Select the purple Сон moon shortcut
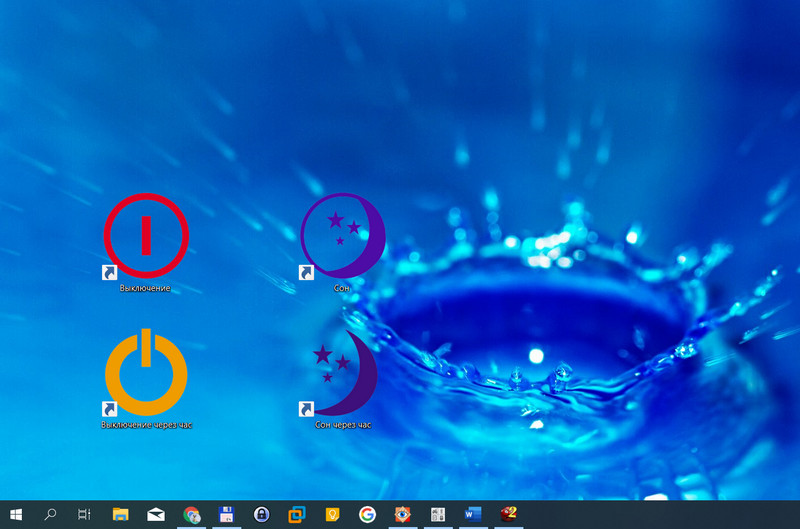The height and width of the screenshot is (529, 800). point(343,236)
